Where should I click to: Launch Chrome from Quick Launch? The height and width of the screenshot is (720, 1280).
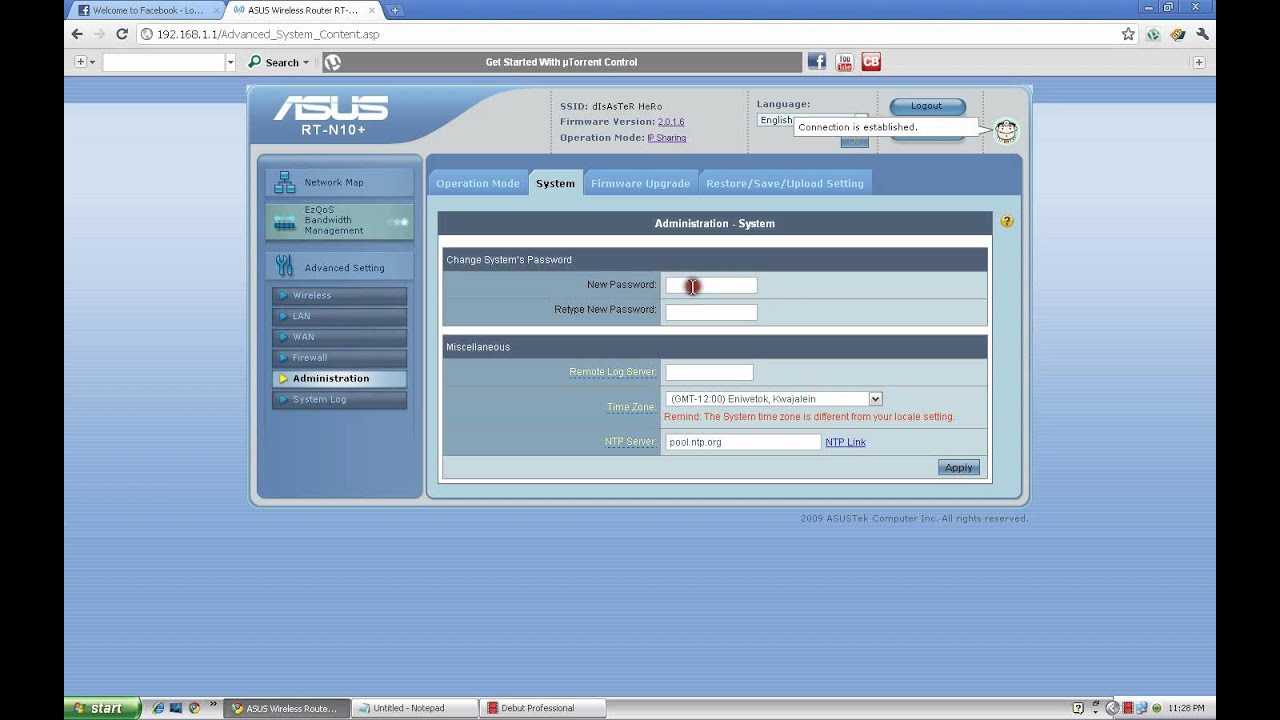(194, 708)
